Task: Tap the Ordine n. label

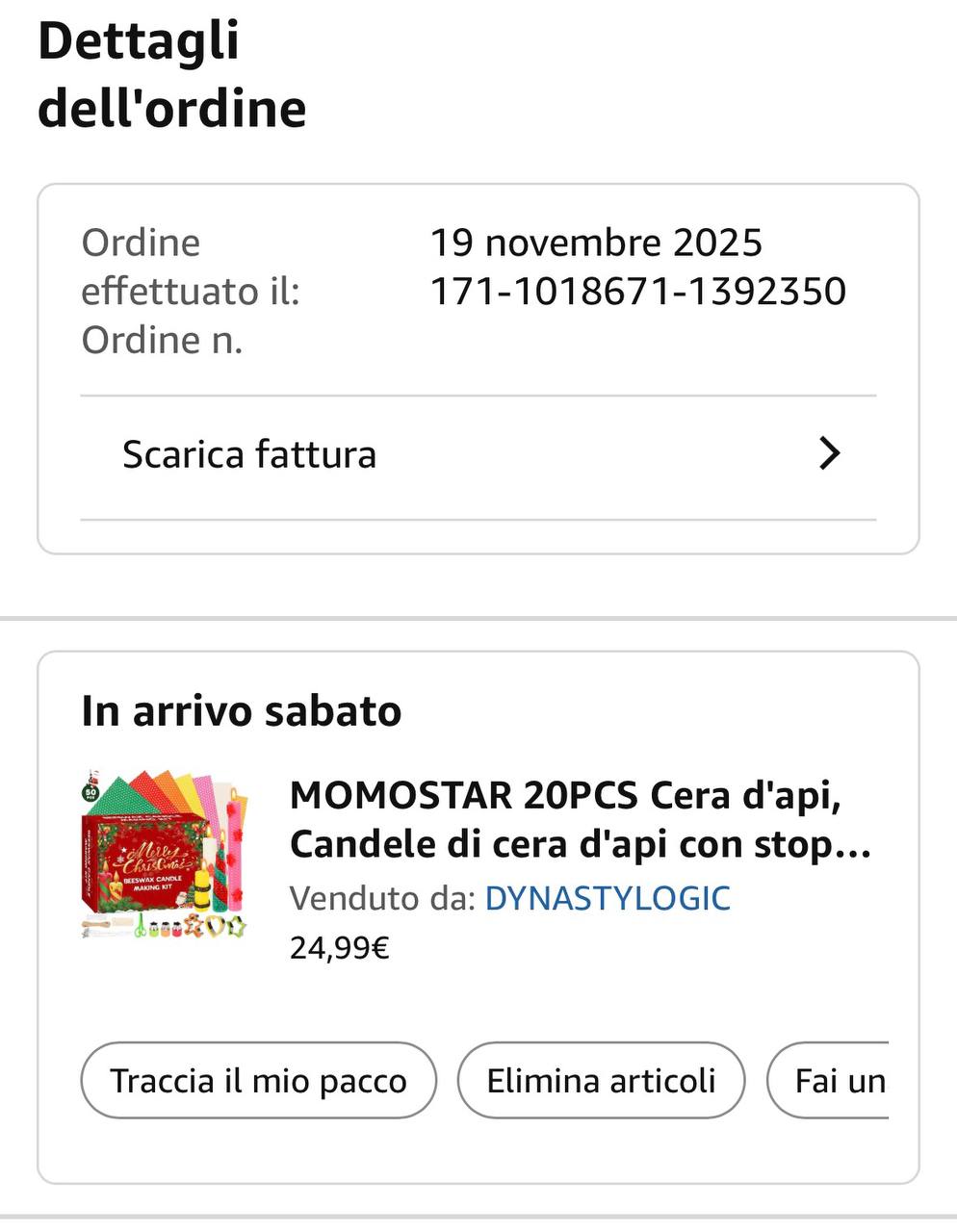Action: coord(162,340)
